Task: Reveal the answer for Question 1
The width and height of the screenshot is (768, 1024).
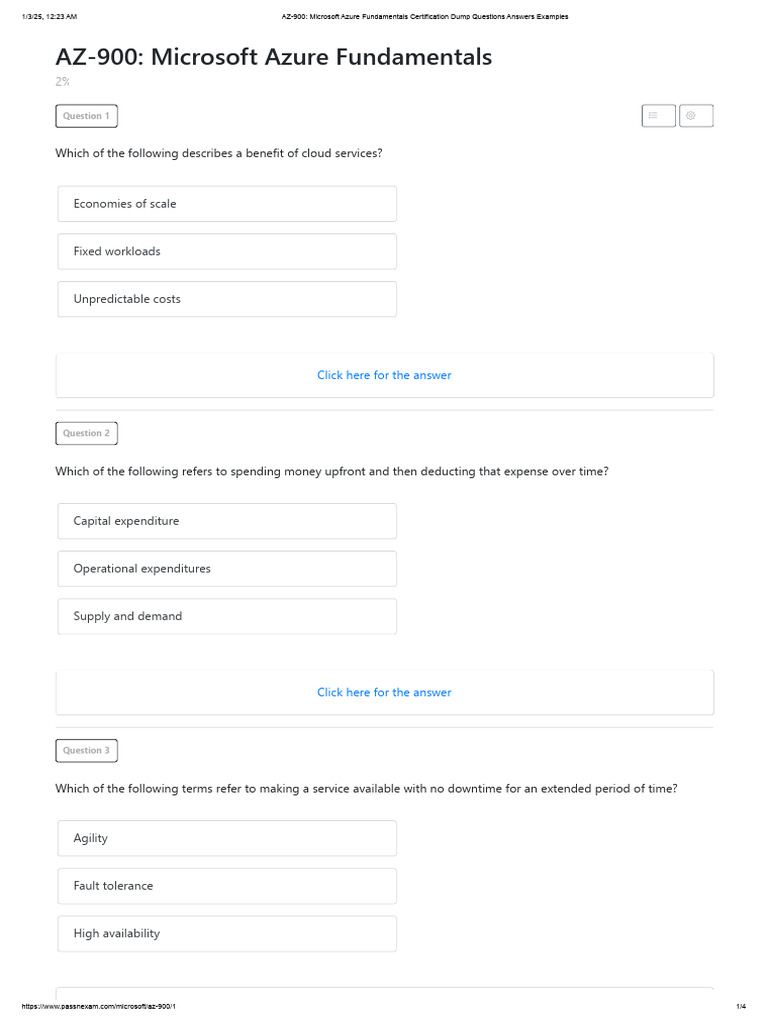Action: [x=384, y=375]
